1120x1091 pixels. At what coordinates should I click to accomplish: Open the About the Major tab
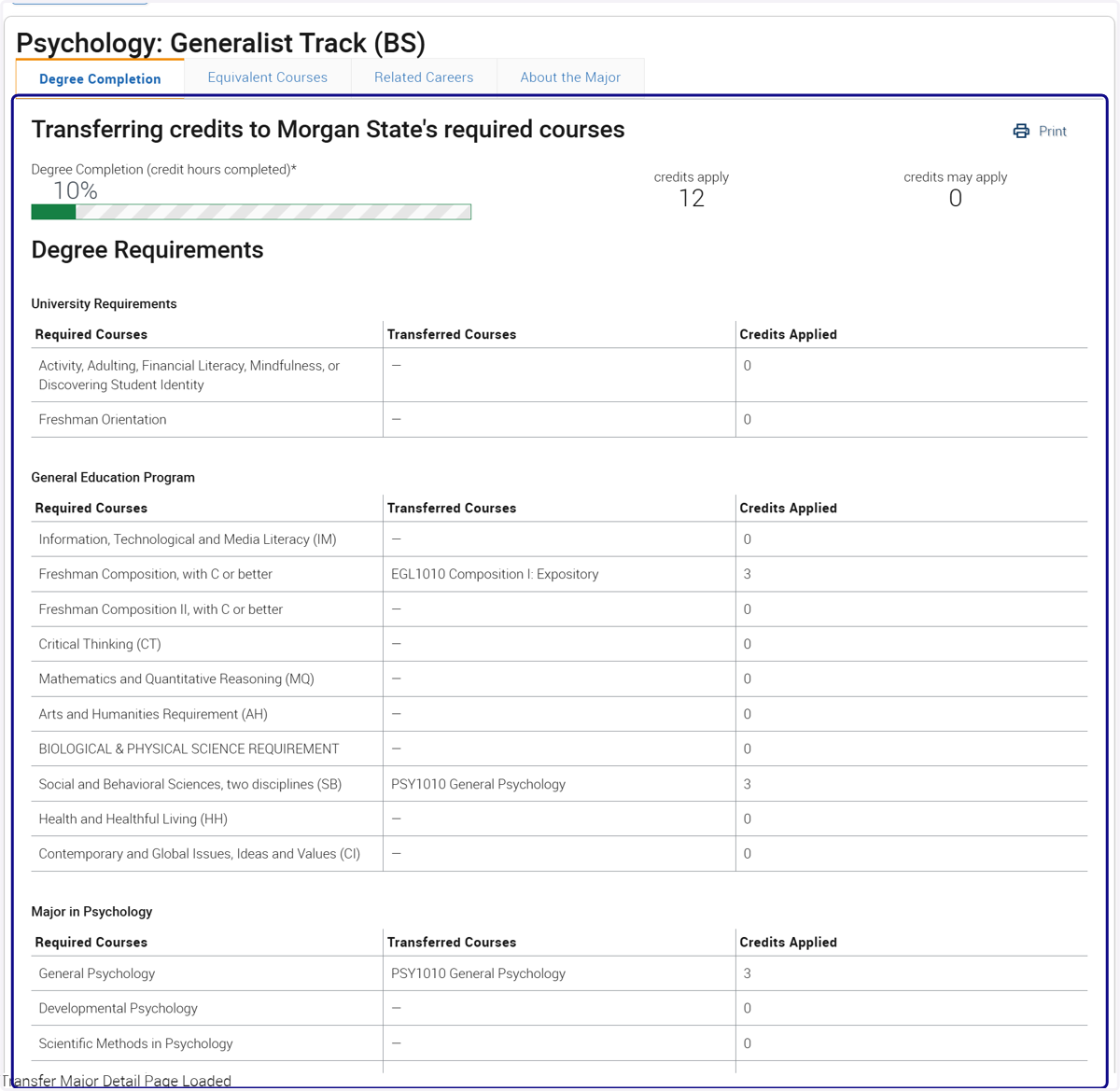pos(570,77)
